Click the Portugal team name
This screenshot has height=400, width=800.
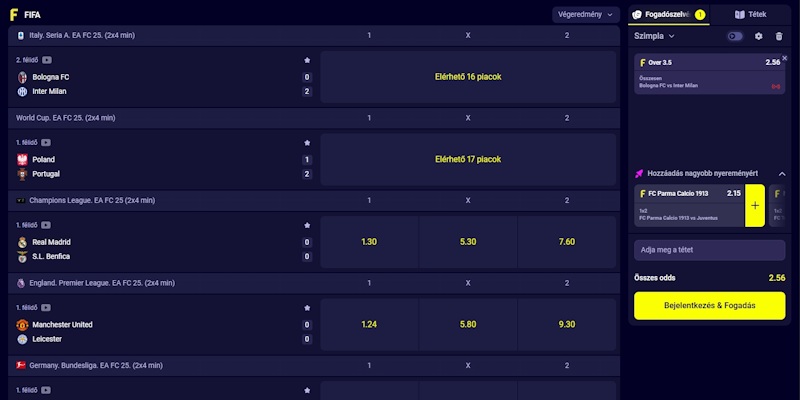pos(46,174)
